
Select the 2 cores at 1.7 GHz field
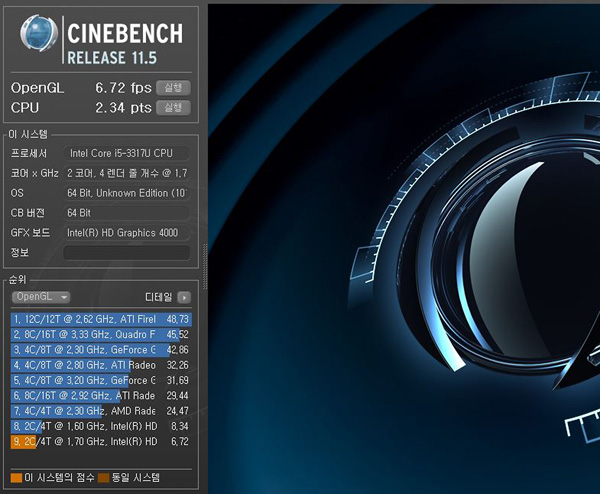point(127,173)
